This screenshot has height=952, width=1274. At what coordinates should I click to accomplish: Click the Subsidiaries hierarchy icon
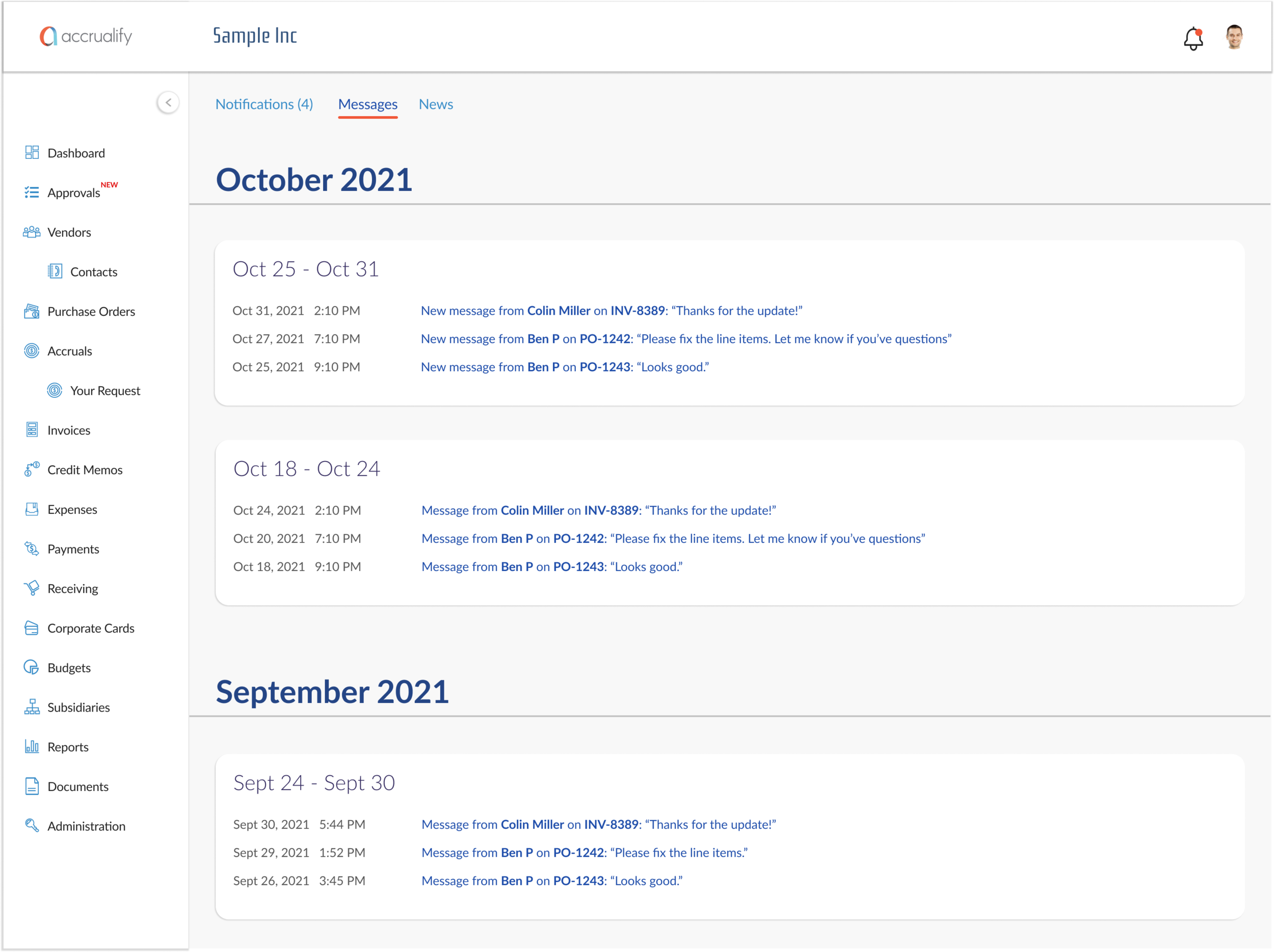point(32,707)
